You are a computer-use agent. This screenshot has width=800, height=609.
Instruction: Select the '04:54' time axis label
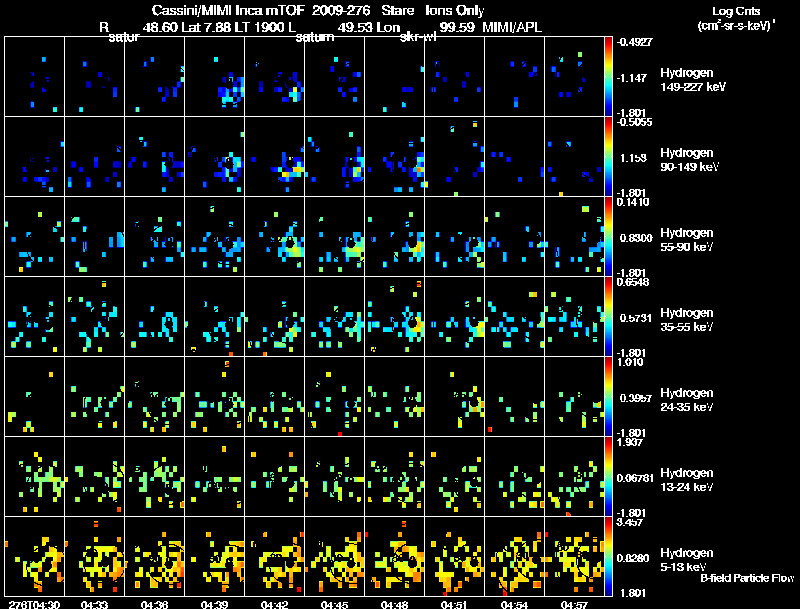tap(514, 604)
